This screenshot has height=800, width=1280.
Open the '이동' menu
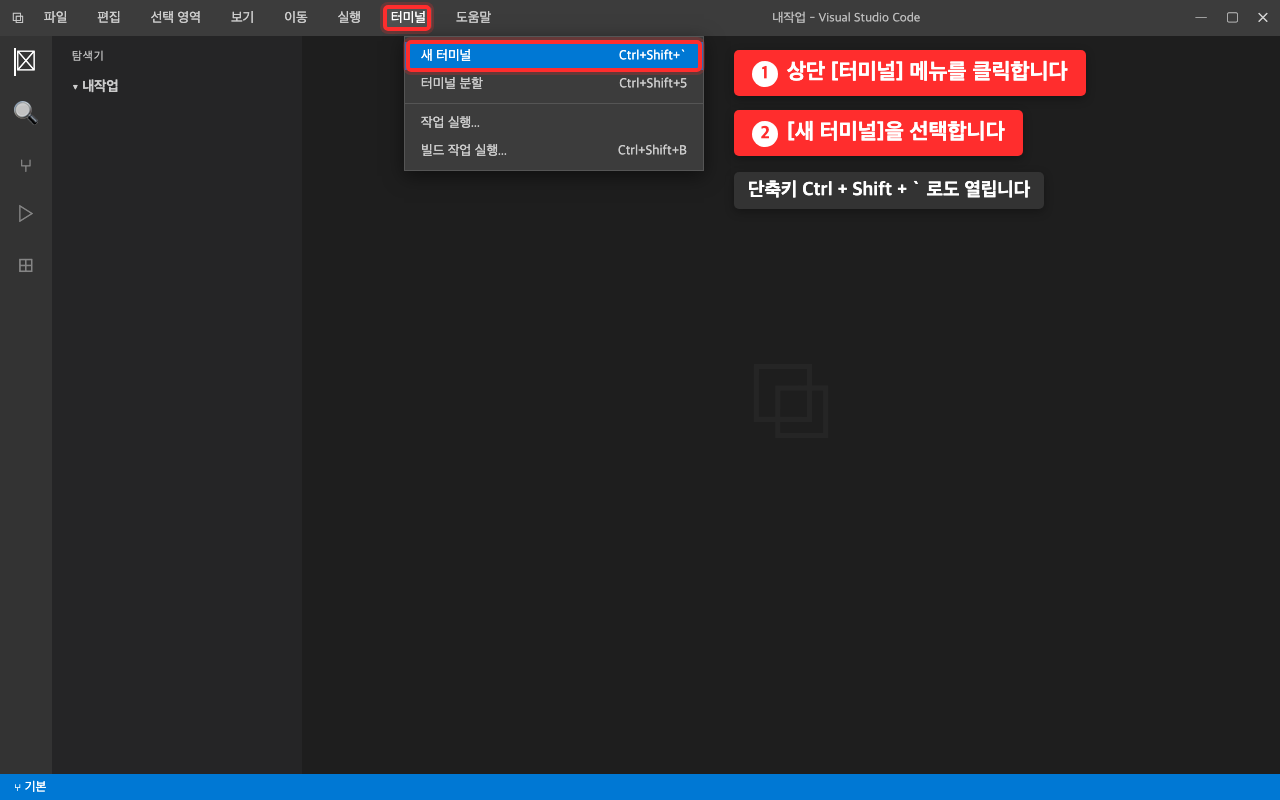pyautogui.click(x=296, y=17)
